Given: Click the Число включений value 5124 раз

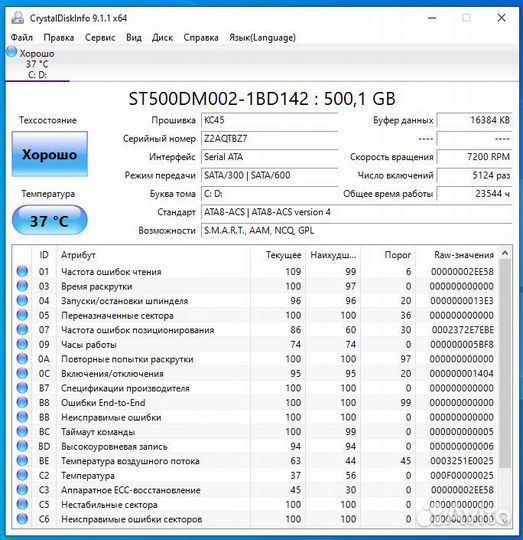Looking at the screenshot, I should point(474,175).
